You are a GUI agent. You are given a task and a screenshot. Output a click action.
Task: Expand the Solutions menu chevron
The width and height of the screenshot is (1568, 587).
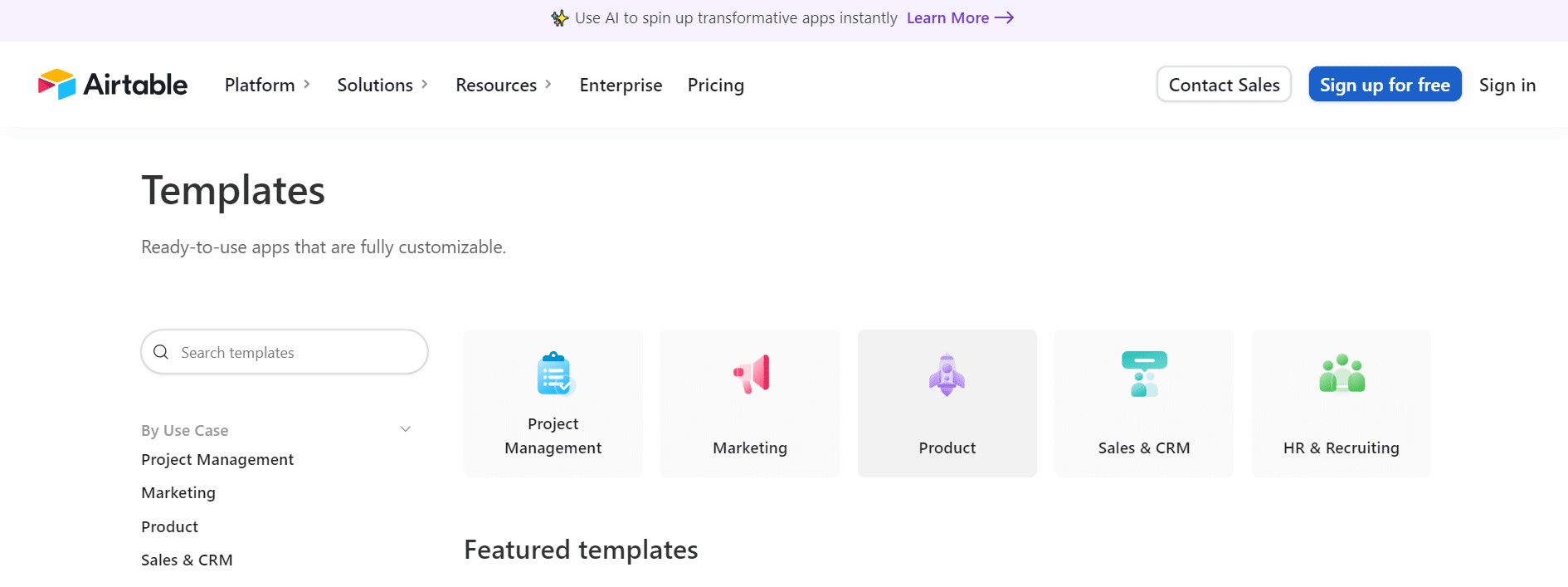pyautogui.click(x=425, y=85)
